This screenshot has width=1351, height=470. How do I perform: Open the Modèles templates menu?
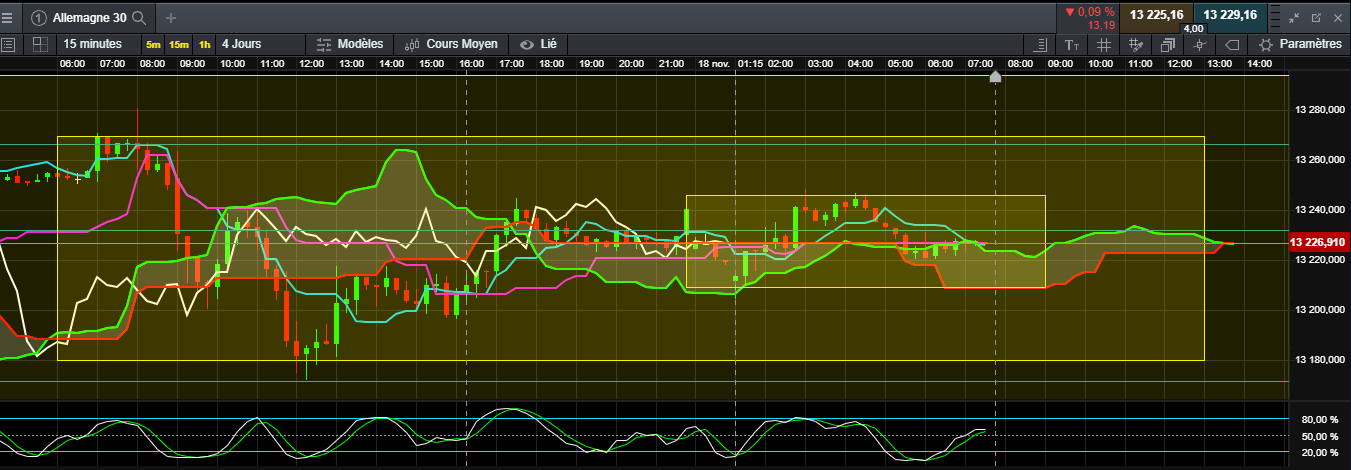pos(350,44)
